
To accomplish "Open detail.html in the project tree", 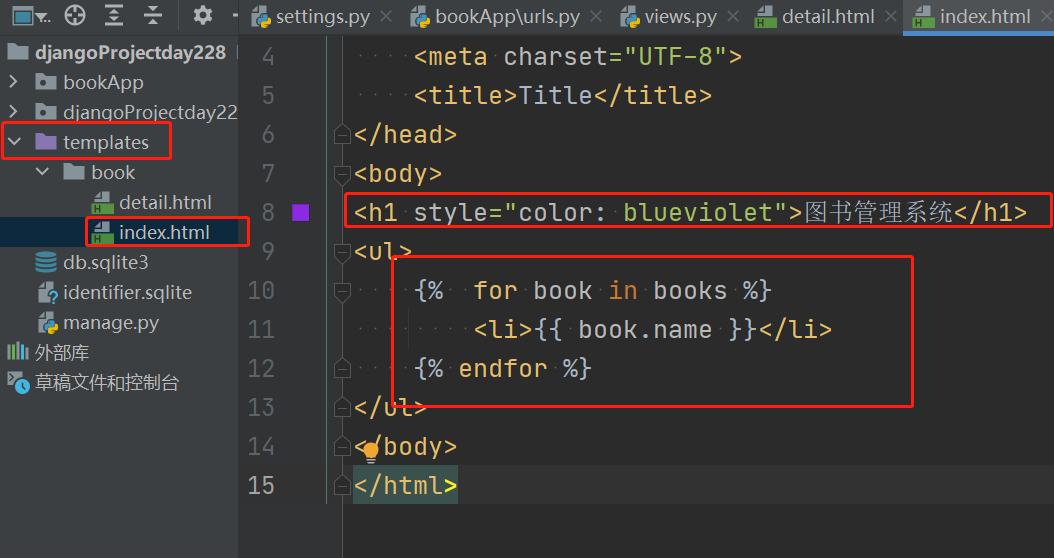I will 165,202.
